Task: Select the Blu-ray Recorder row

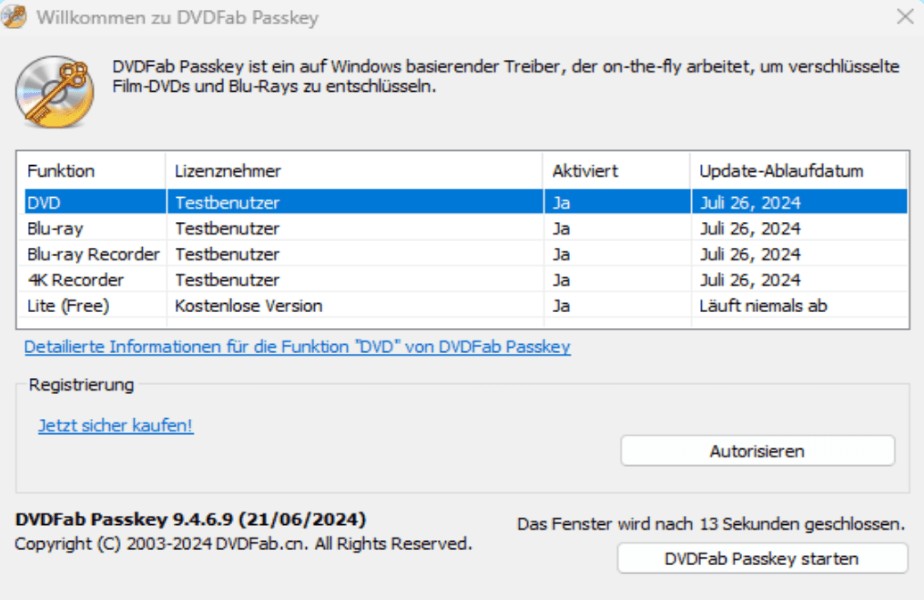Action: pos(466,254)
